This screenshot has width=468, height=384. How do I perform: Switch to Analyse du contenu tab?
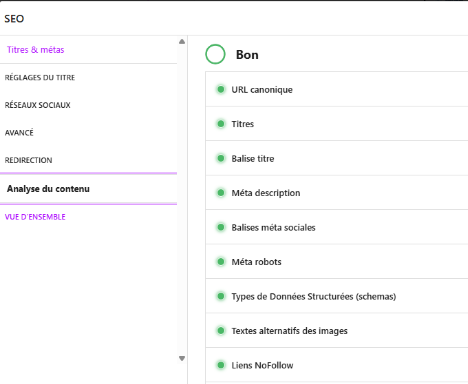pyautogui.click(x=88, y=189)
